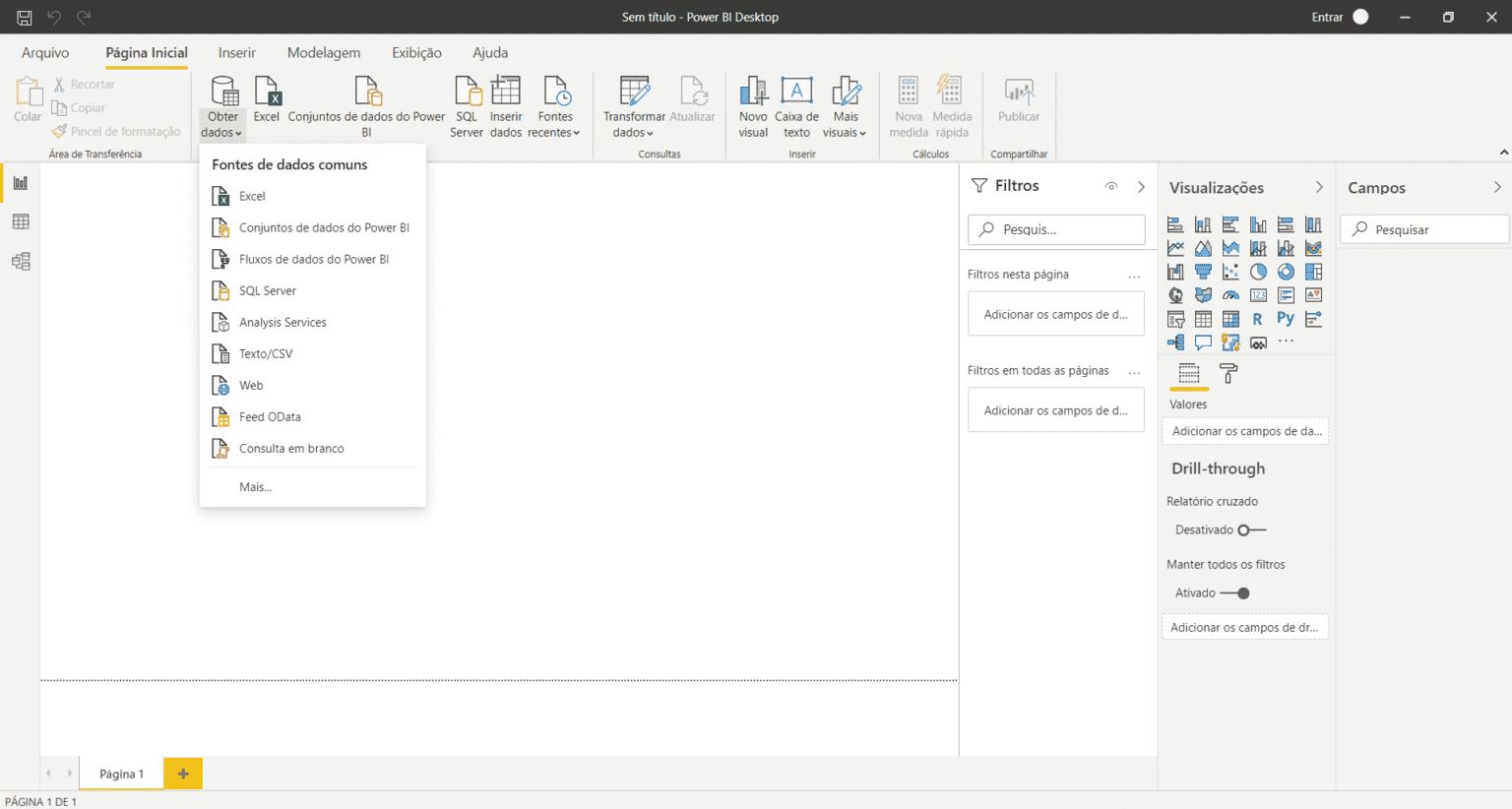Switch to Model view in the left sidebar
Viewport: 1512px width, 809px height.
coord(19,261)
